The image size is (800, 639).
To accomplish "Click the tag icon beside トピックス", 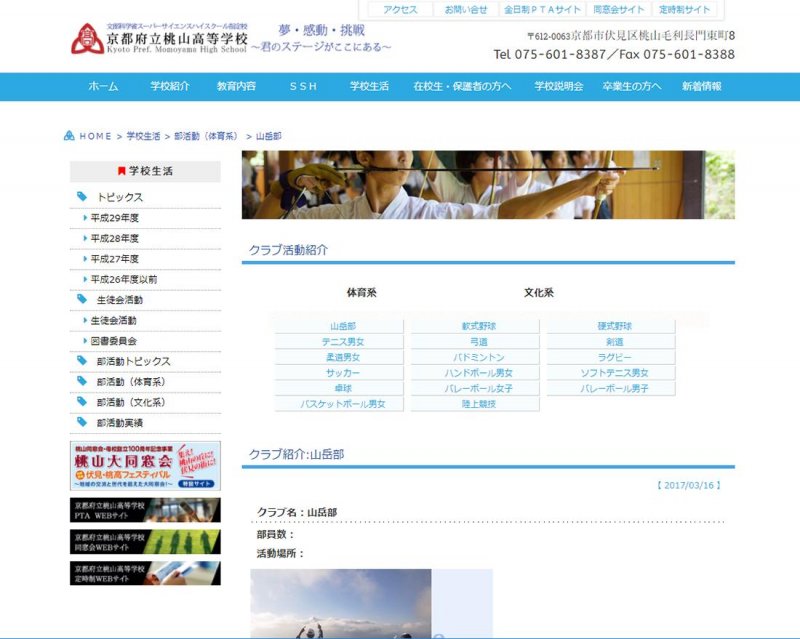I will click(82, 197).
